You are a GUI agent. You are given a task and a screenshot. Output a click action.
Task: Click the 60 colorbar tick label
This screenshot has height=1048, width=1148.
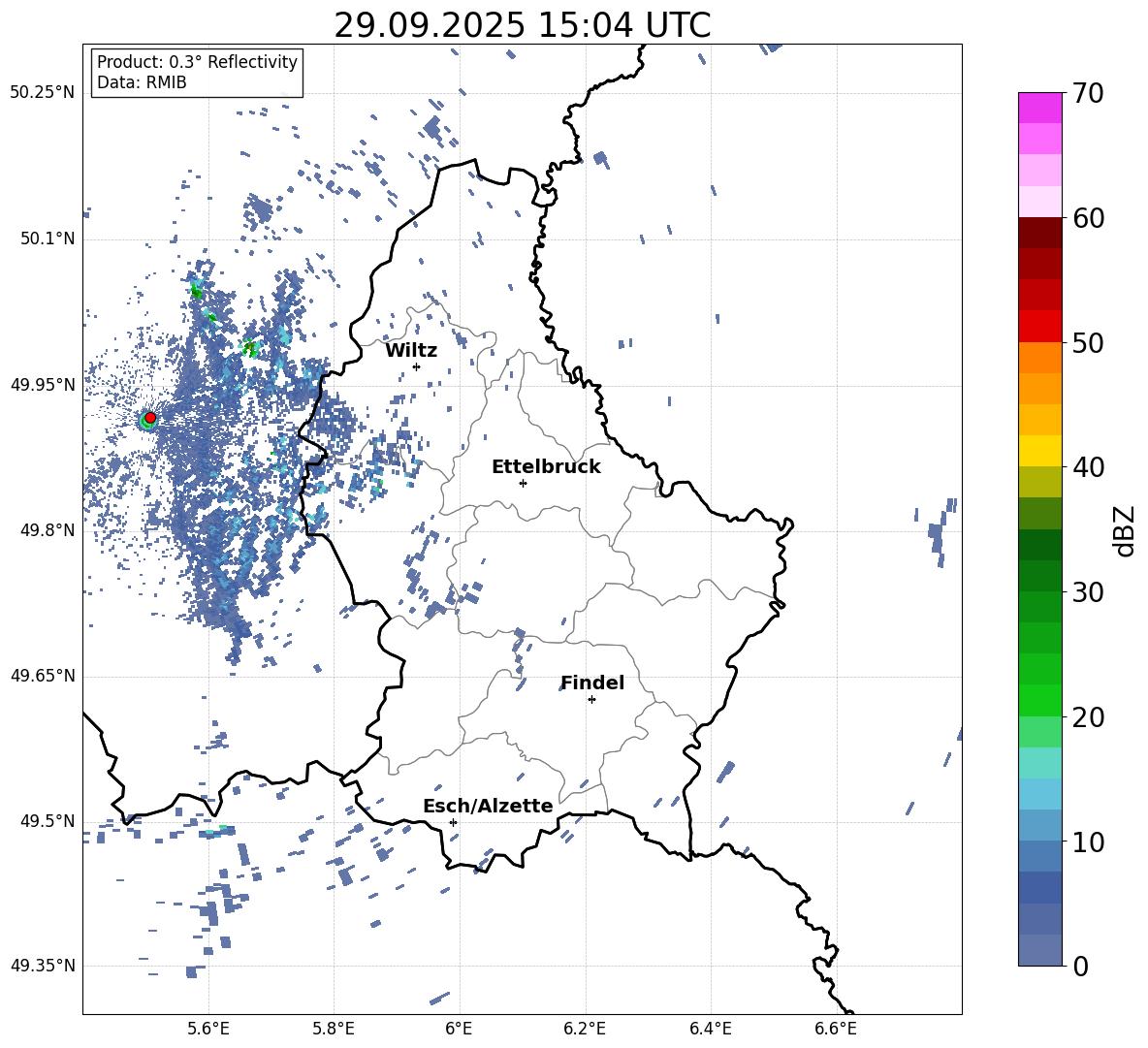point(1087,218)
